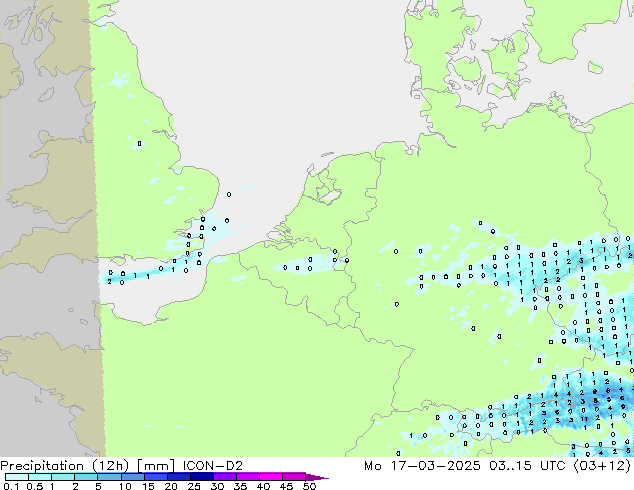
Task: Click the legend label "25"
Action: pyautogui.click(x=194, y=486)
